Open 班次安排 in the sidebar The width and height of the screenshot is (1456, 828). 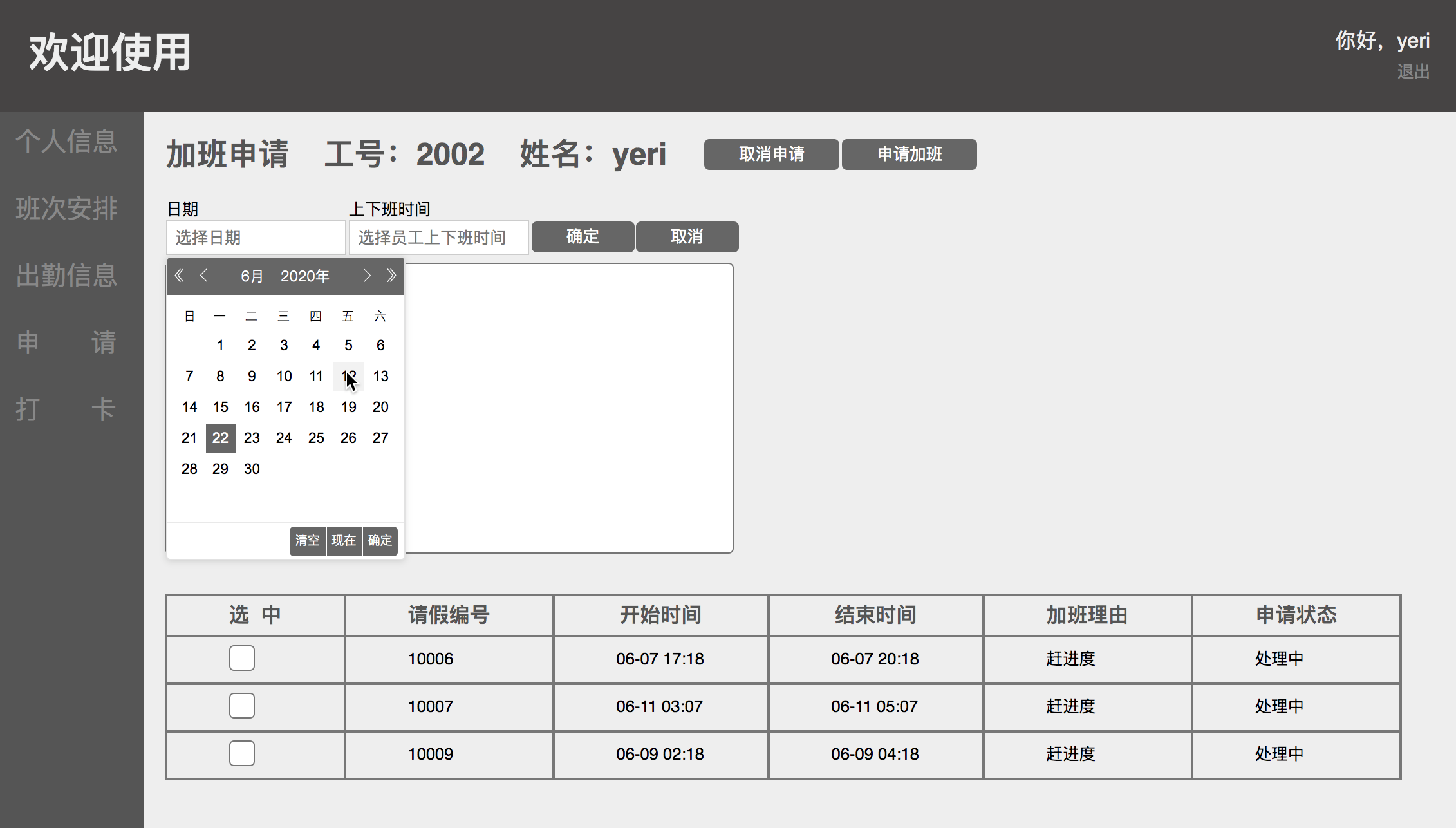coord(67,209)
